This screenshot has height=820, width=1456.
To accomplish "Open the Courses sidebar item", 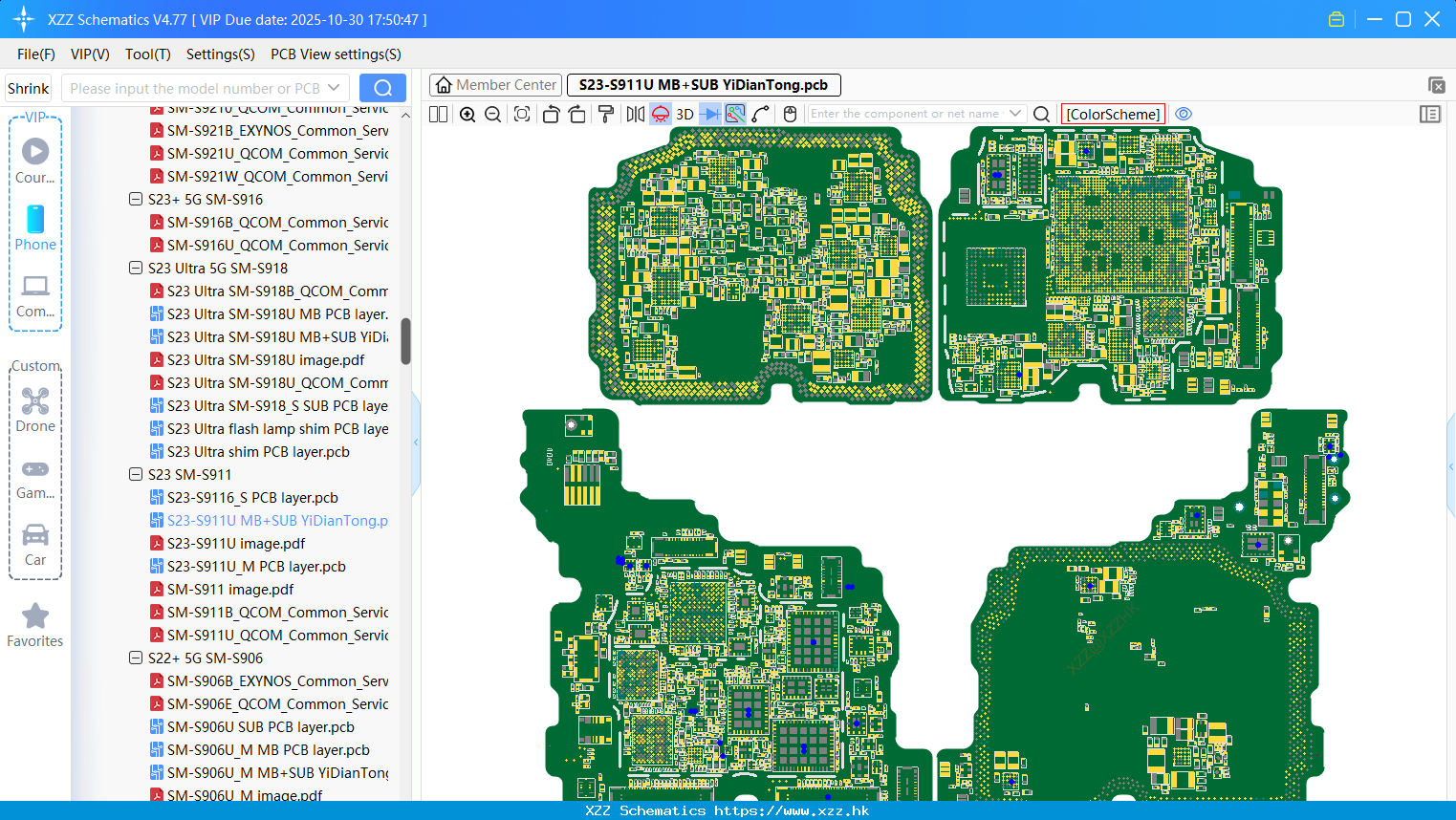I will [x=35, y=161].
